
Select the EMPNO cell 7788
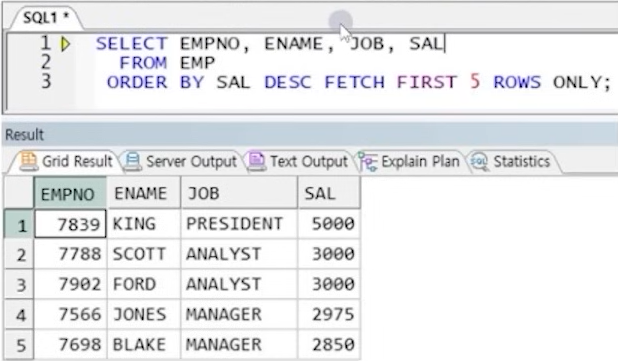coord(70,254)
